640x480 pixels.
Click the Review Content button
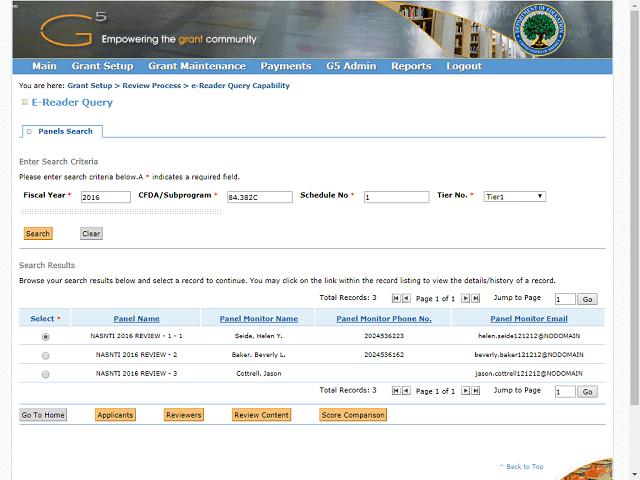tap(262, 415)
